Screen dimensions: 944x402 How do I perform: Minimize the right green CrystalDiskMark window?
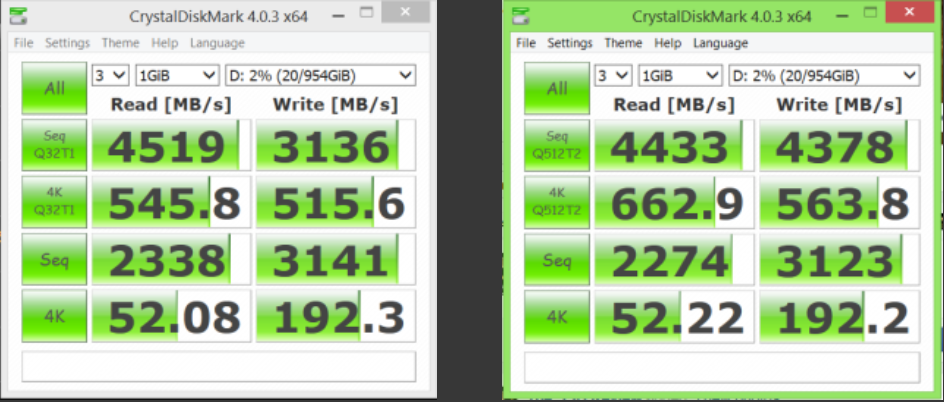tap(841, 16)
